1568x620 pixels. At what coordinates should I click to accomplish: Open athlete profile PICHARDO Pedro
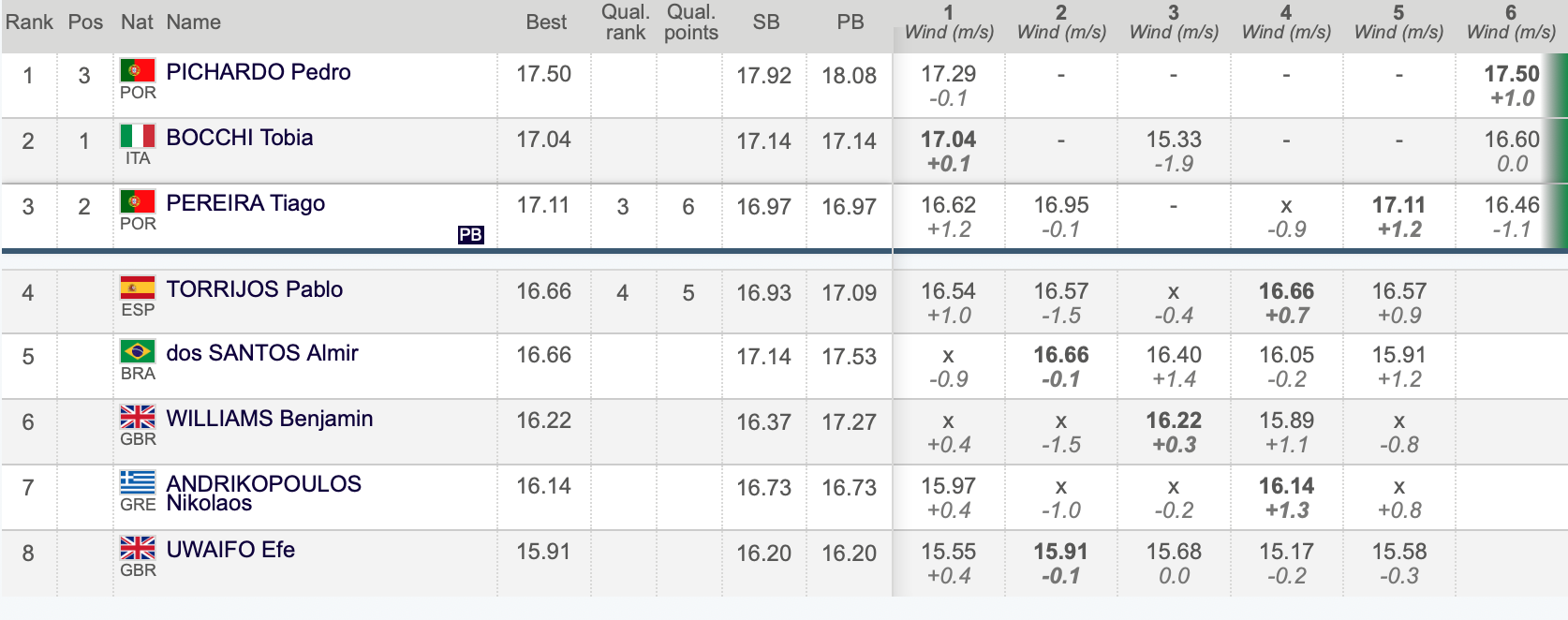tap(259, 72)
